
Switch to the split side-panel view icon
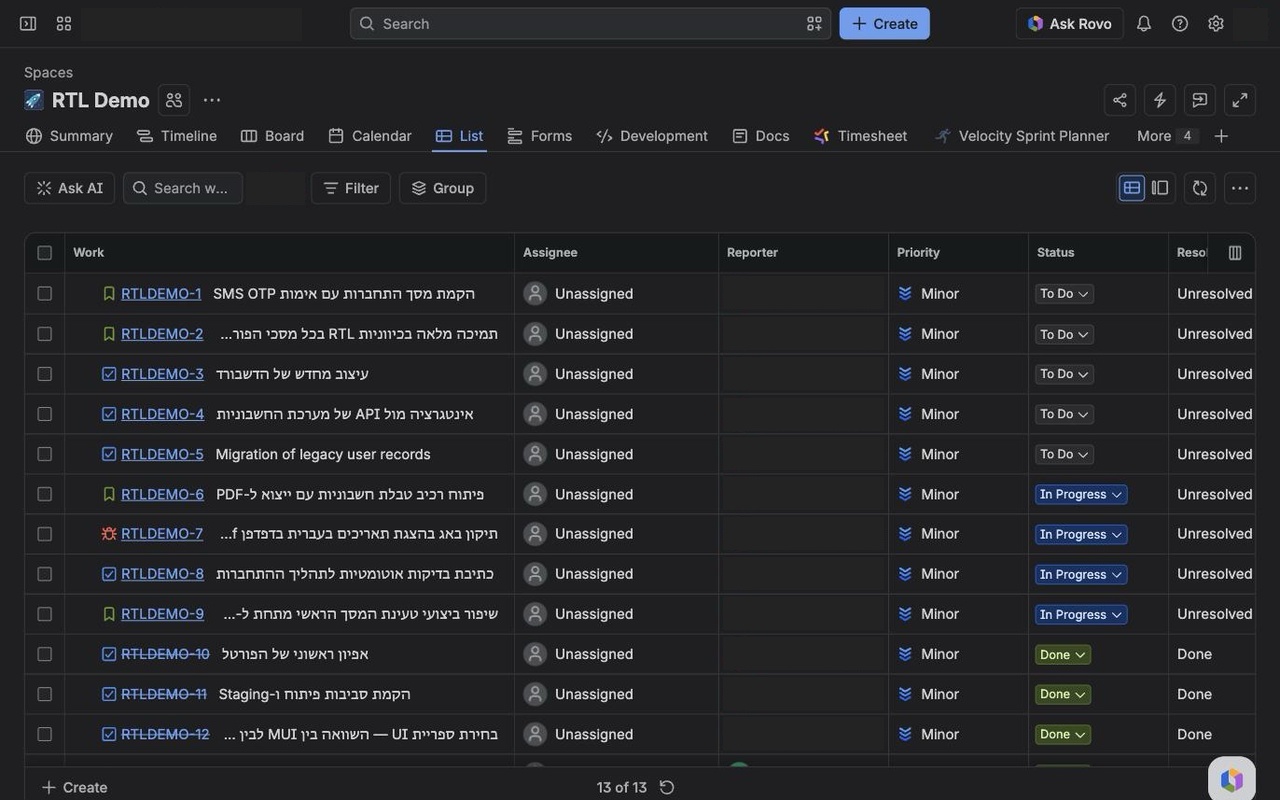(1160, 188)
